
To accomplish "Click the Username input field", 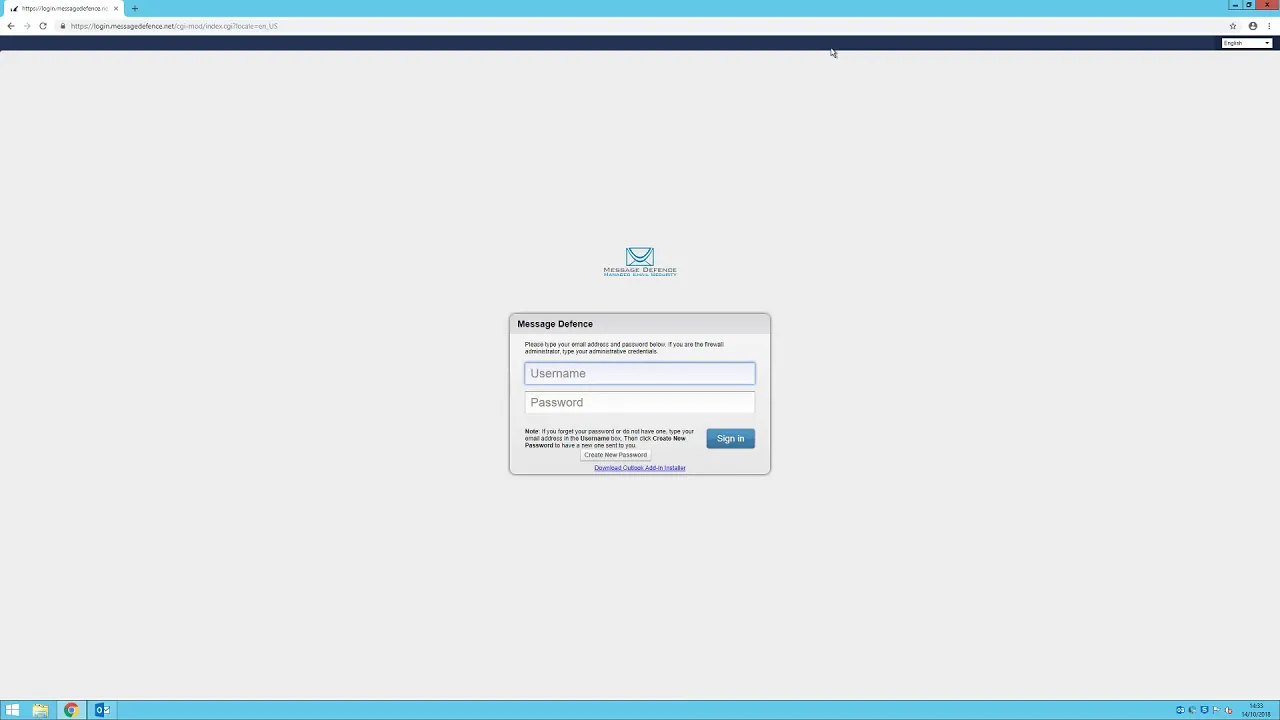I will pos(640,373).
